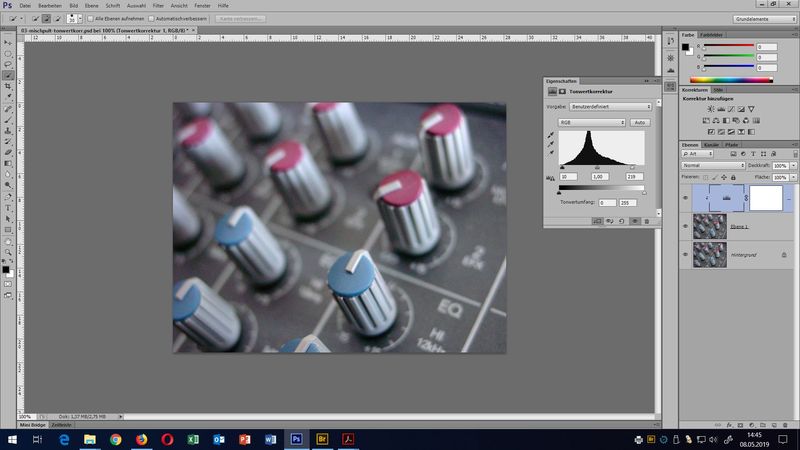Enable the 'Alle Ebenen aufnehmen' checkbox

pos(90,18)
